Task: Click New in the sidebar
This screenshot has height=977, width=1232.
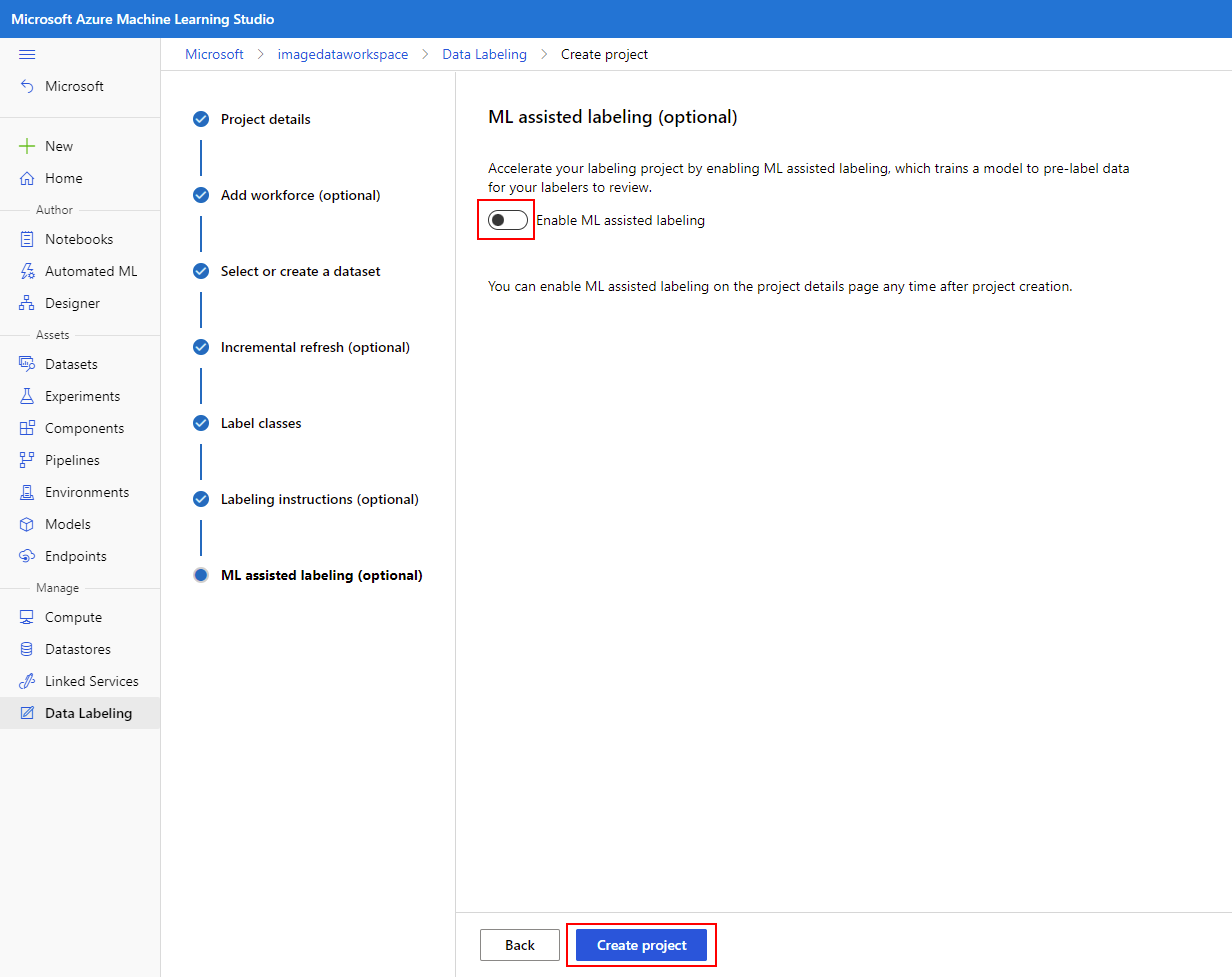Action: tap(80, 146)
